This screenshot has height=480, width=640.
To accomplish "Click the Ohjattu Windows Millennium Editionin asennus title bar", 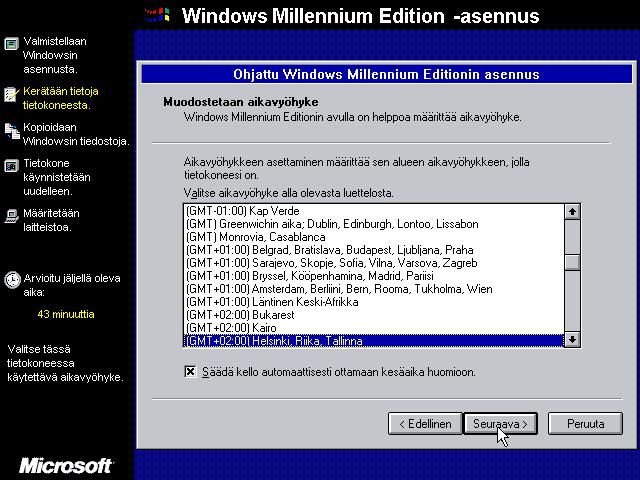I will point(386,74).
